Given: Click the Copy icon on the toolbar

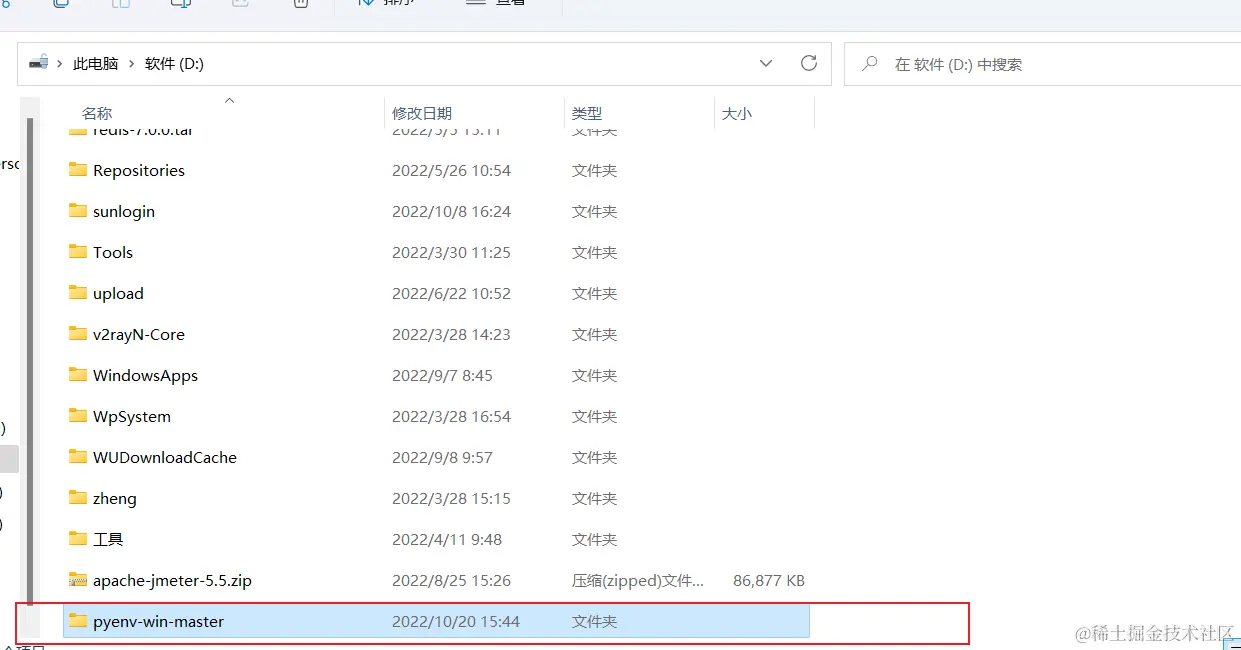Looking at the screenshot, I should (60, 4).
